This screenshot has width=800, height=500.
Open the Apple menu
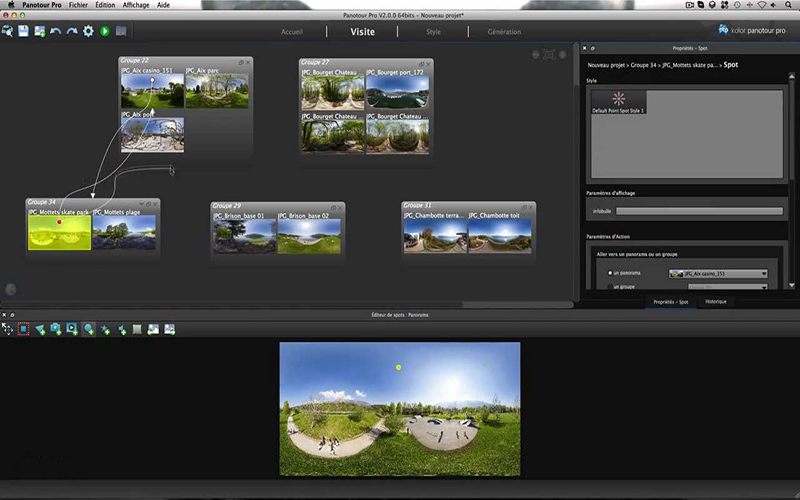pos(11,5)
